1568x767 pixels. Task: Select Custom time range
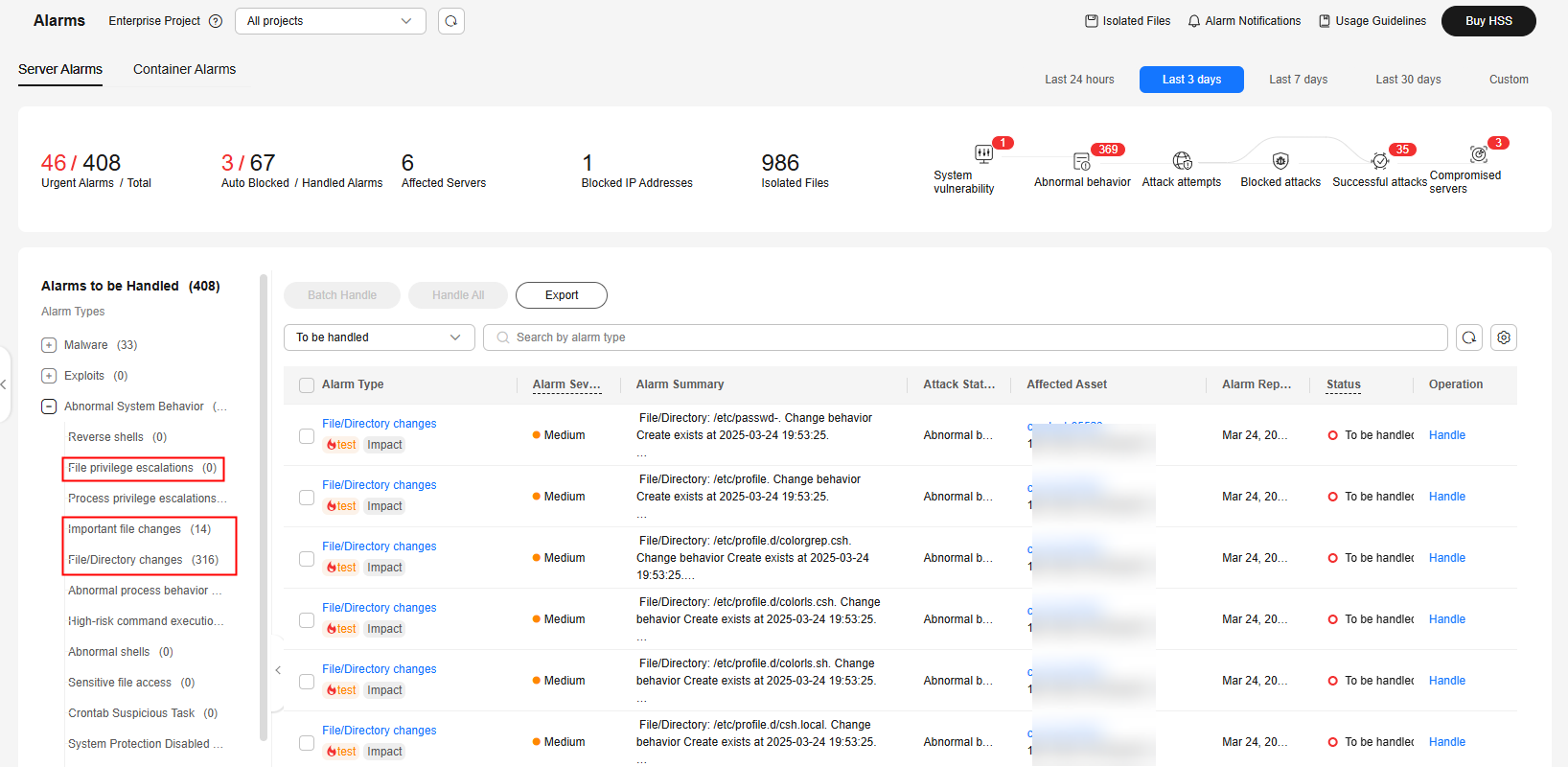point(1509,80)
